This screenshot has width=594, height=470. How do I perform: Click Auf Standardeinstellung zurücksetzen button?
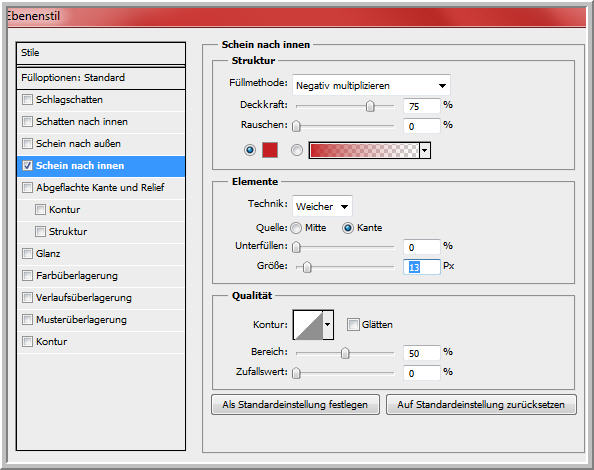[481, 404]
